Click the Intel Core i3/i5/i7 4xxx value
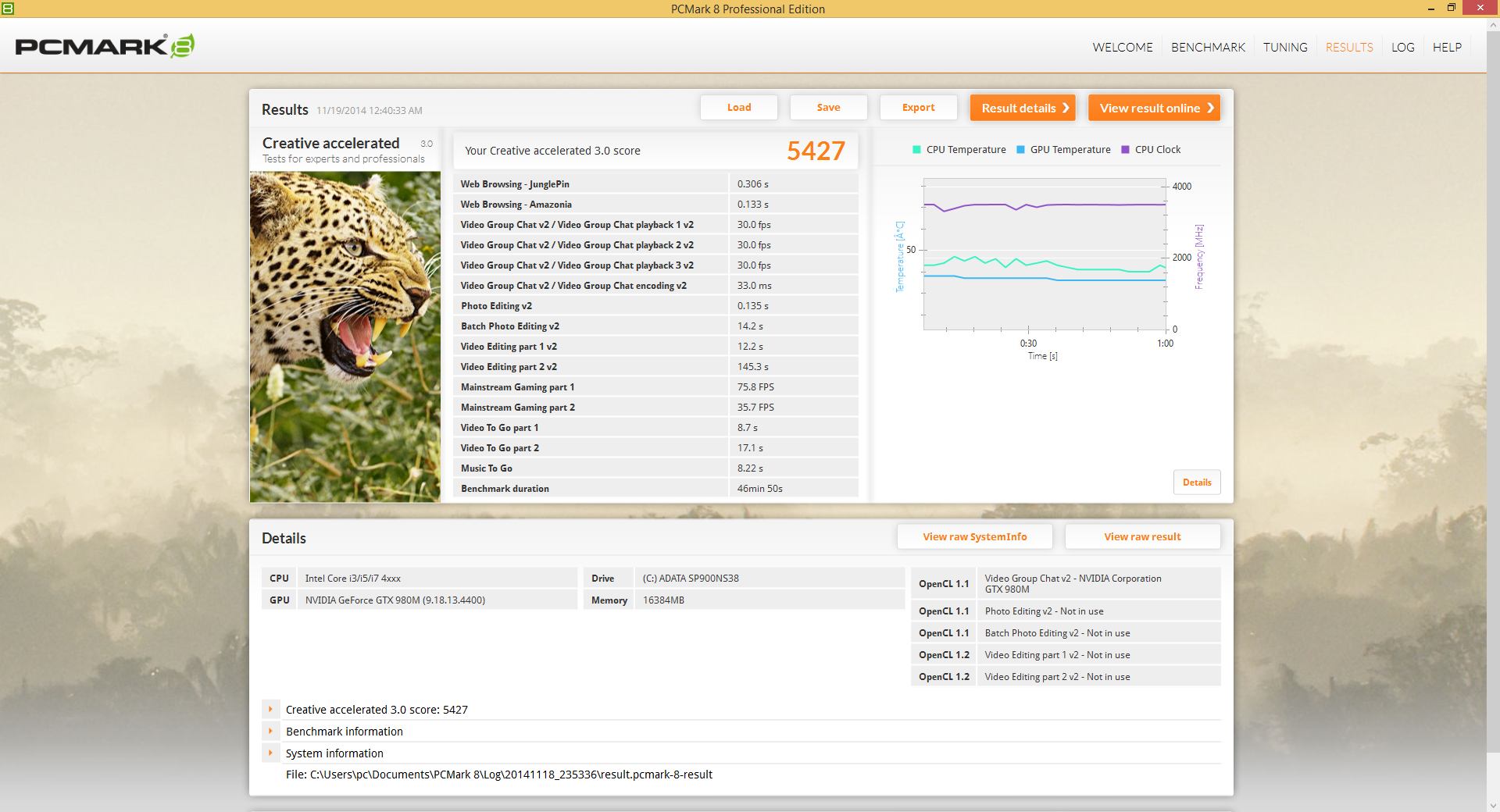1500x812 pixels. 352,579
